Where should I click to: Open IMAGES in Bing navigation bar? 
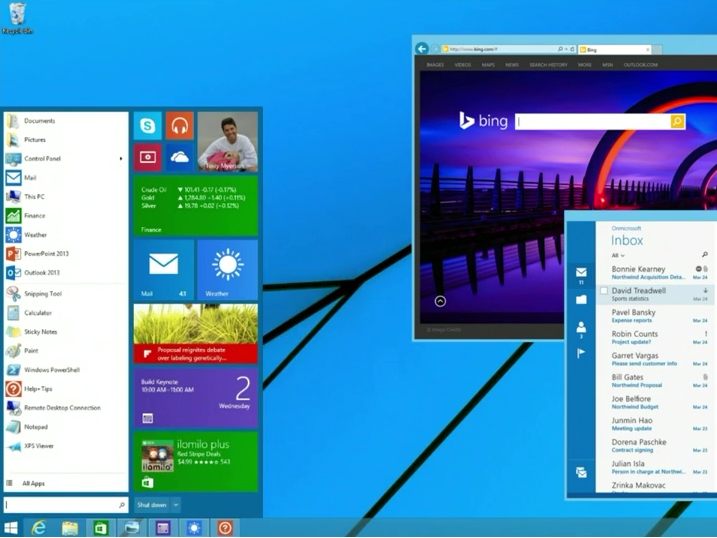(435, 64)
